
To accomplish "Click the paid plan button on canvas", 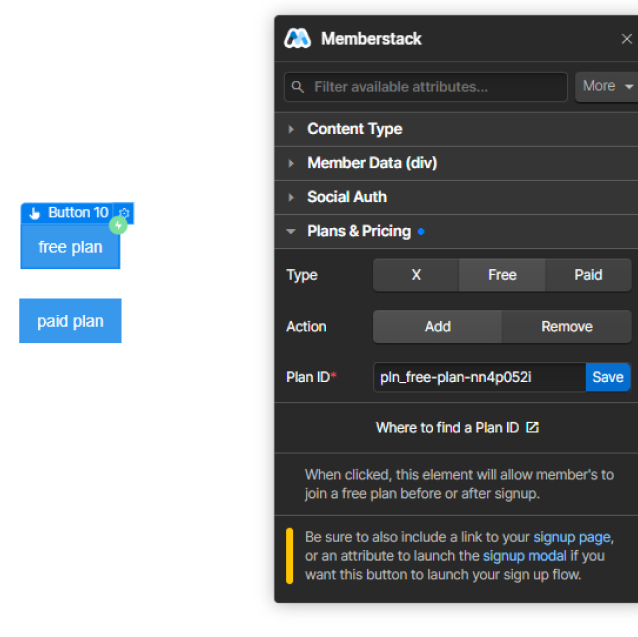I will point(70,321).
